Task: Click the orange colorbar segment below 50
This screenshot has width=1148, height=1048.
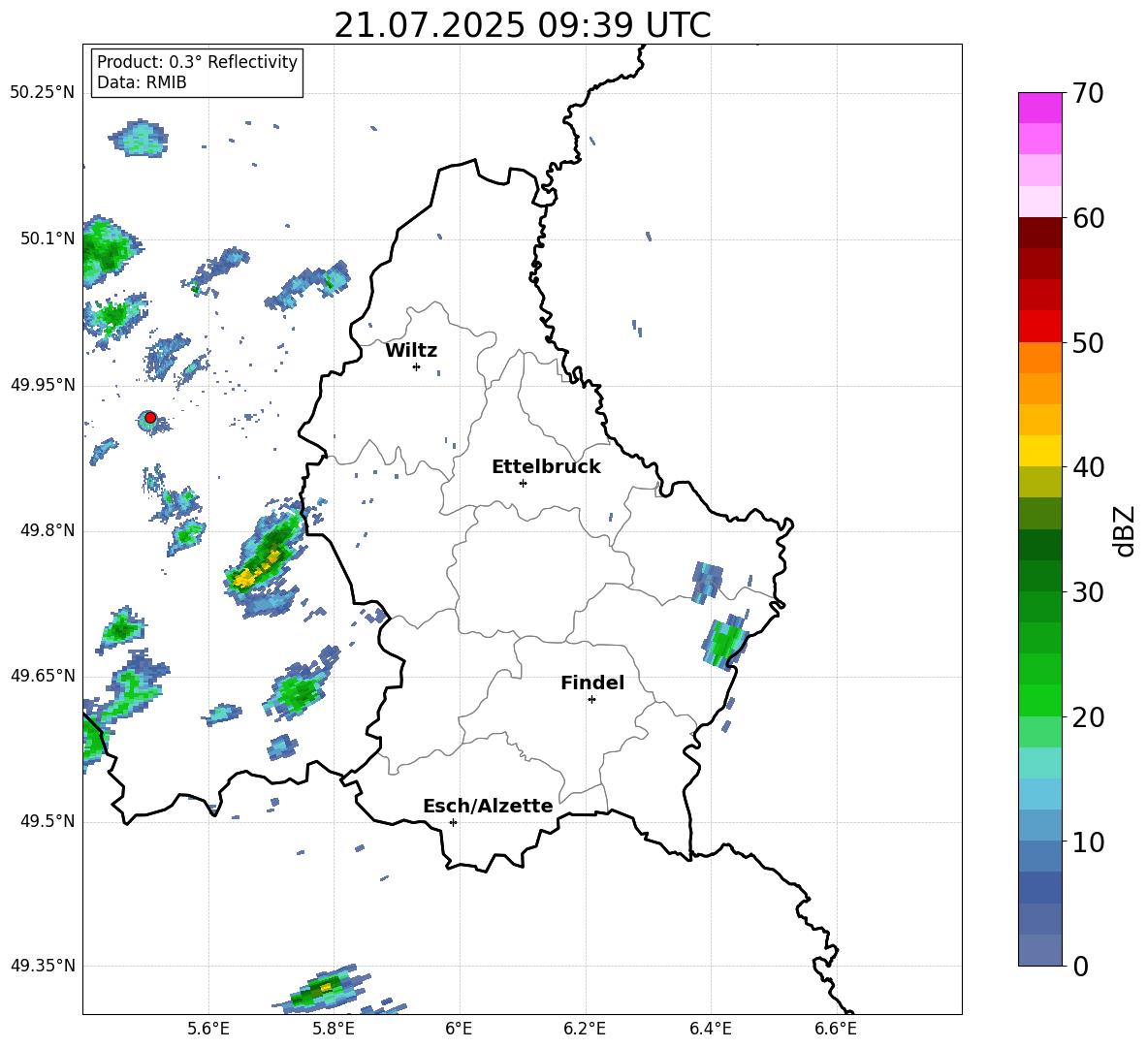Action: pos(1039,357)
